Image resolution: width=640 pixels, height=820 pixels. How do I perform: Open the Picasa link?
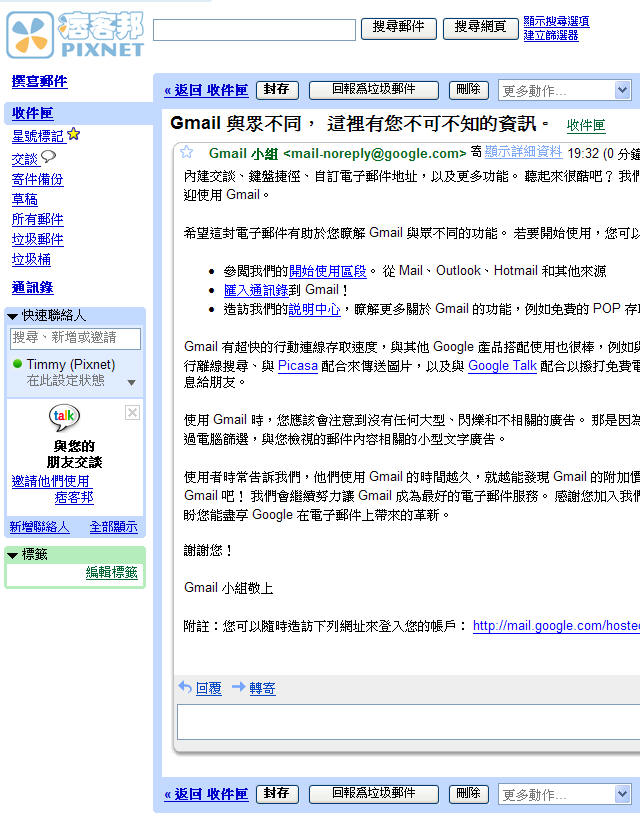click(298, 366)
